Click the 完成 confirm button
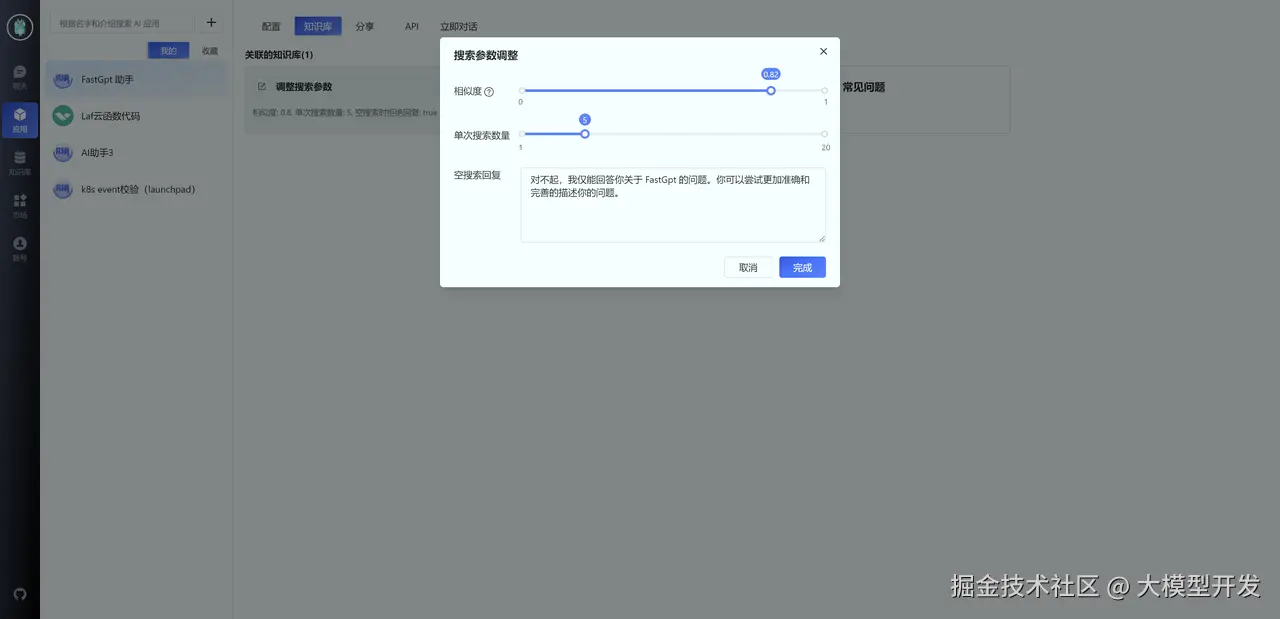 coord(802,267)
